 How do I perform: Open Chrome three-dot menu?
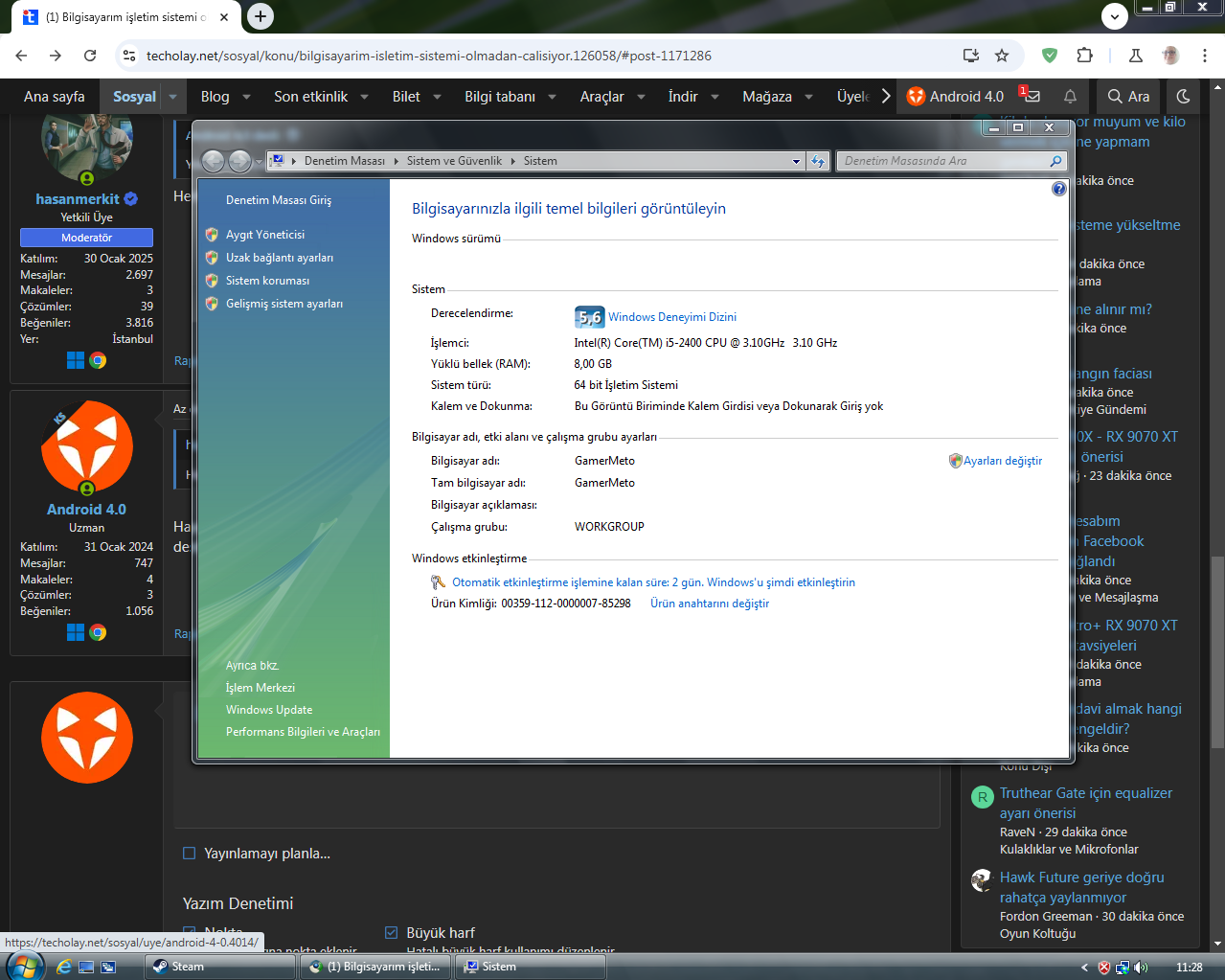[x=1205, y=56]
